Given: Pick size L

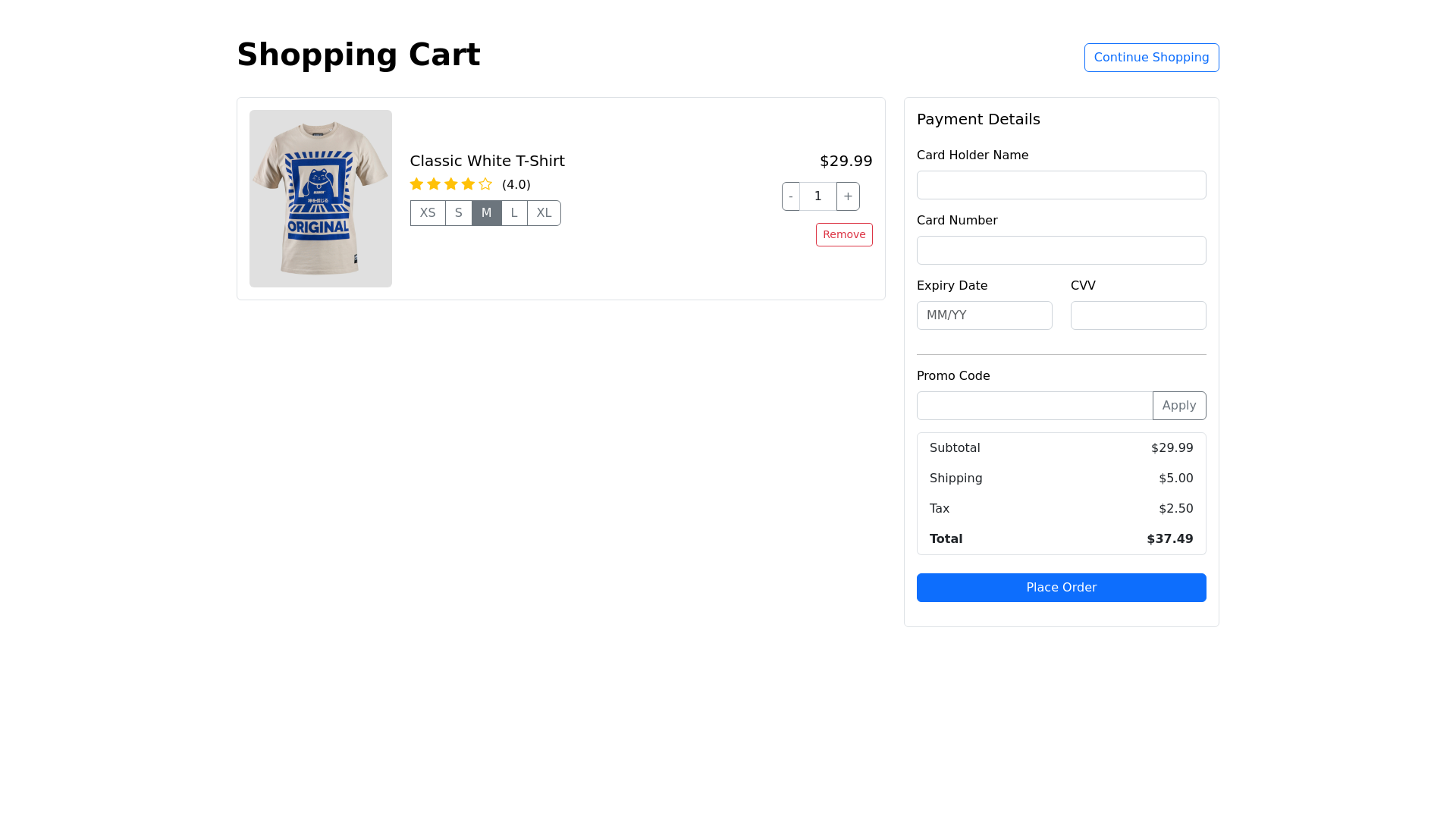Looking at the screenshot, I should [514, 213].
